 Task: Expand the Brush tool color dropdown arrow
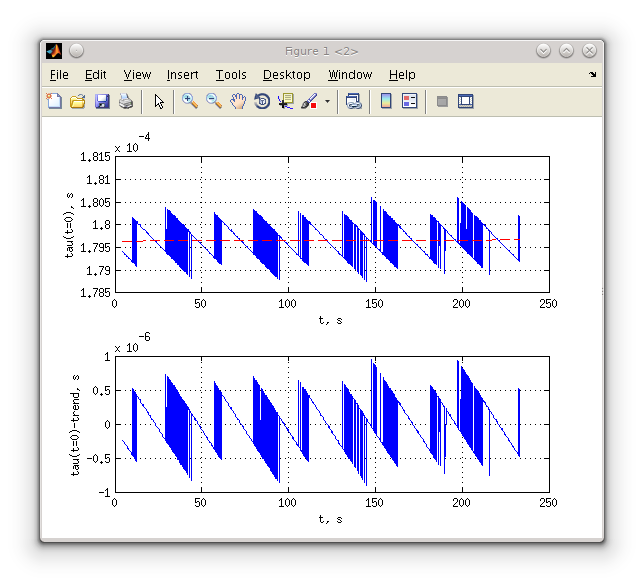click(x=327, y=102)
